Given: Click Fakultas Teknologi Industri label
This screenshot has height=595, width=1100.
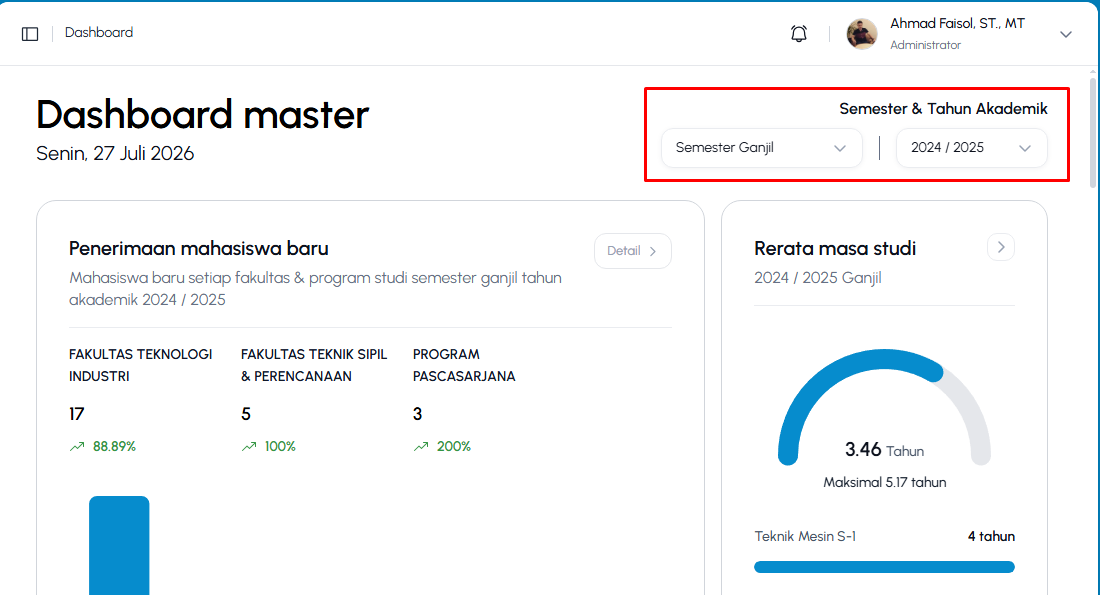Looking at the screenshot, I should click(140, 365).
